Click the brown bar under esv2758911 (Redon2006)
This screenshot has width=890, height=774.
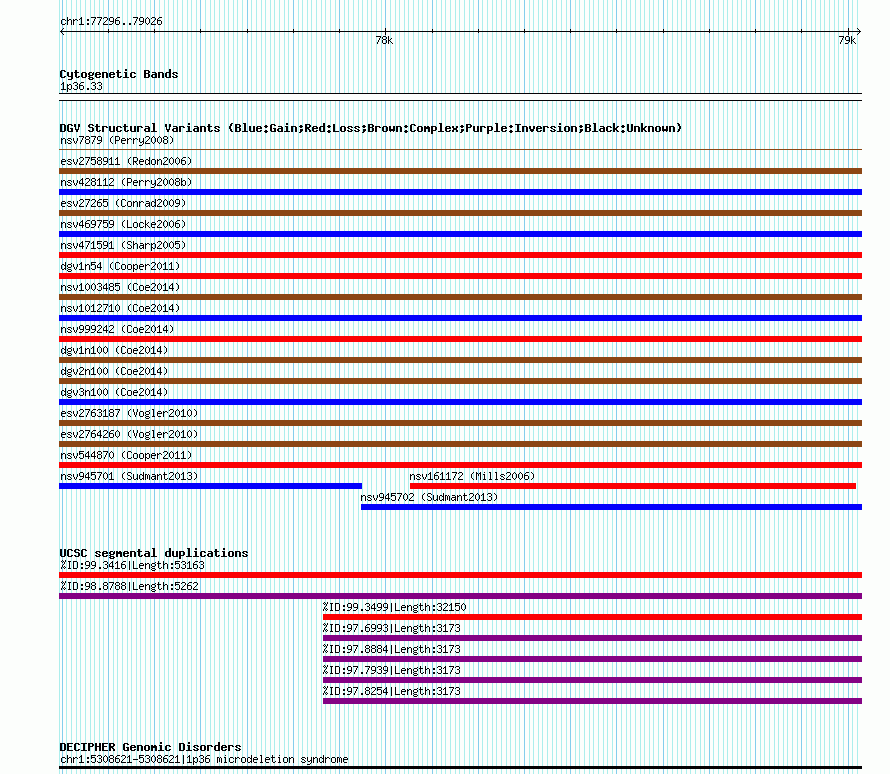pos(460,171)
